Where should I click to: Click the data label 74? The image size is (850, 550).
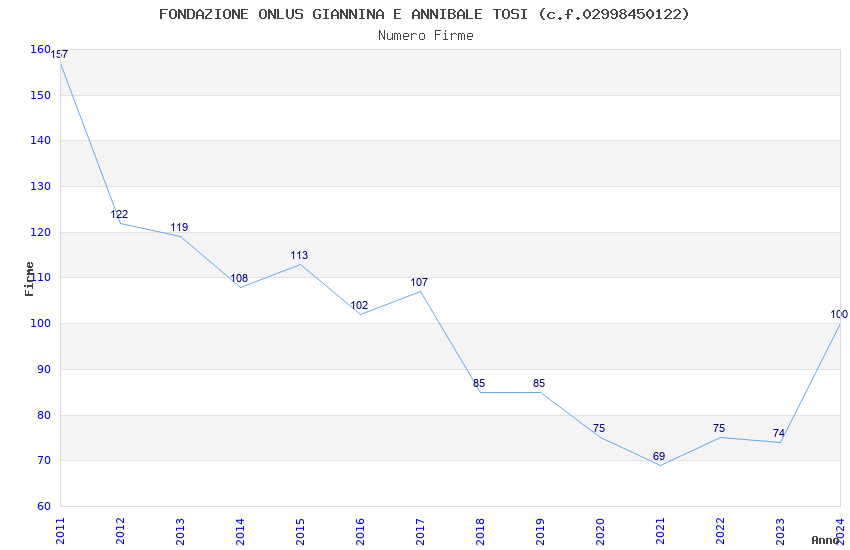779,433
